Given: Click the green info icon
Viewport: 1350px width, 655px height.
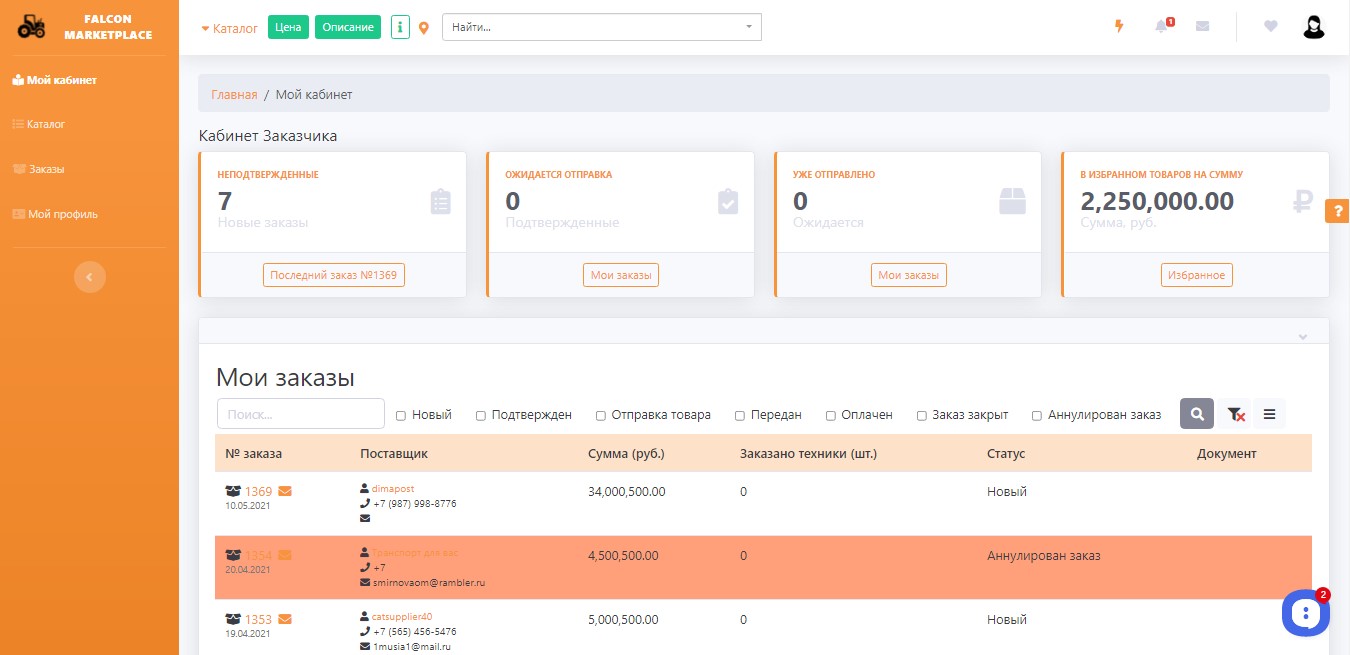Looking at the screenshot, I should pyautogui.click(x=400, y=27).
